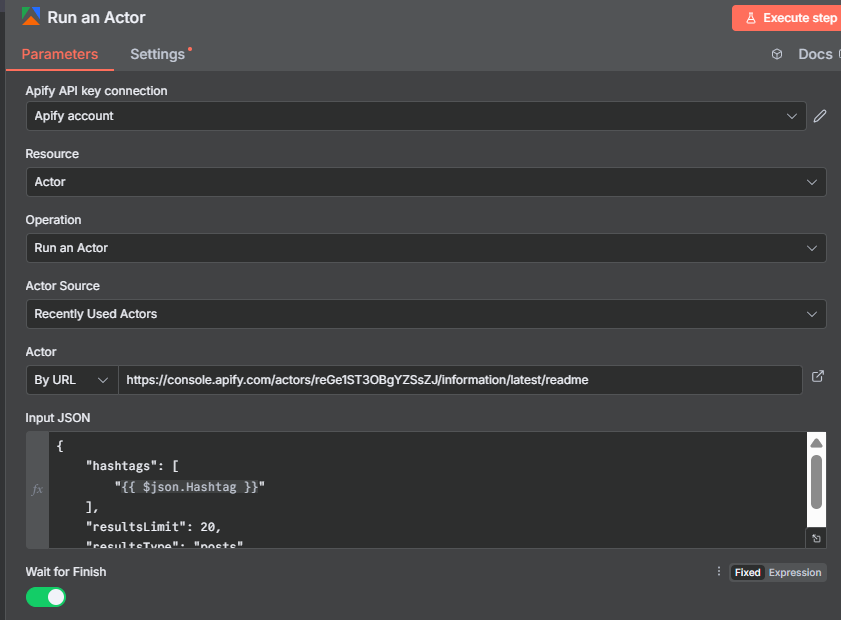The image size is (841, 620).
Task: Switch to the Settings tab
Action: tap(158, 54)
